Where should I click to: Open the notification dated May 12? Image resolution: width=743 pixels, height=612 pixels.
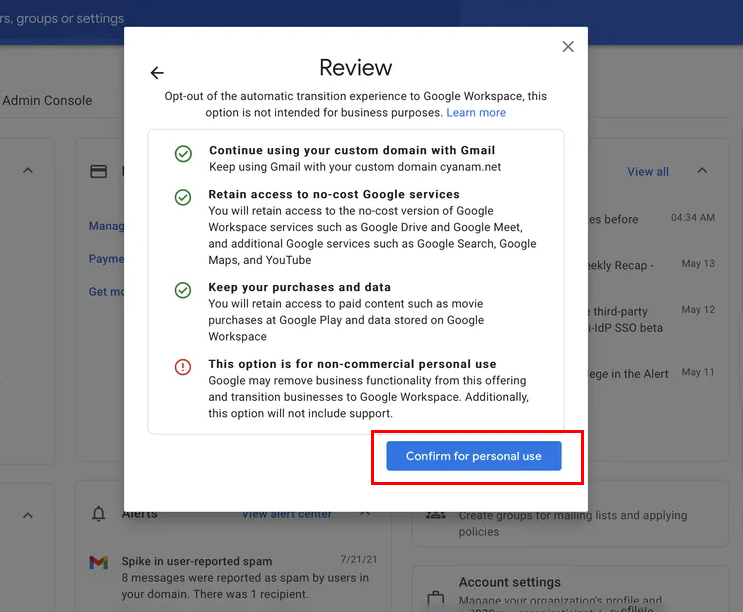click(652, 319)
